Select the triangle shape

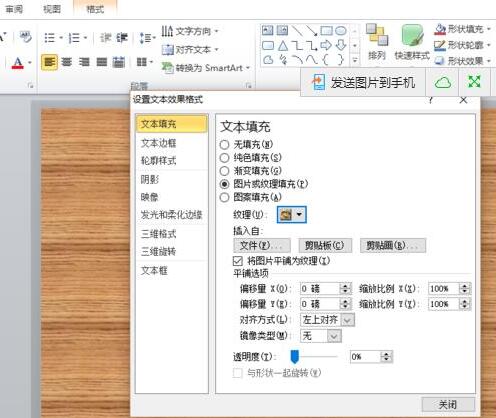(283, 45)
